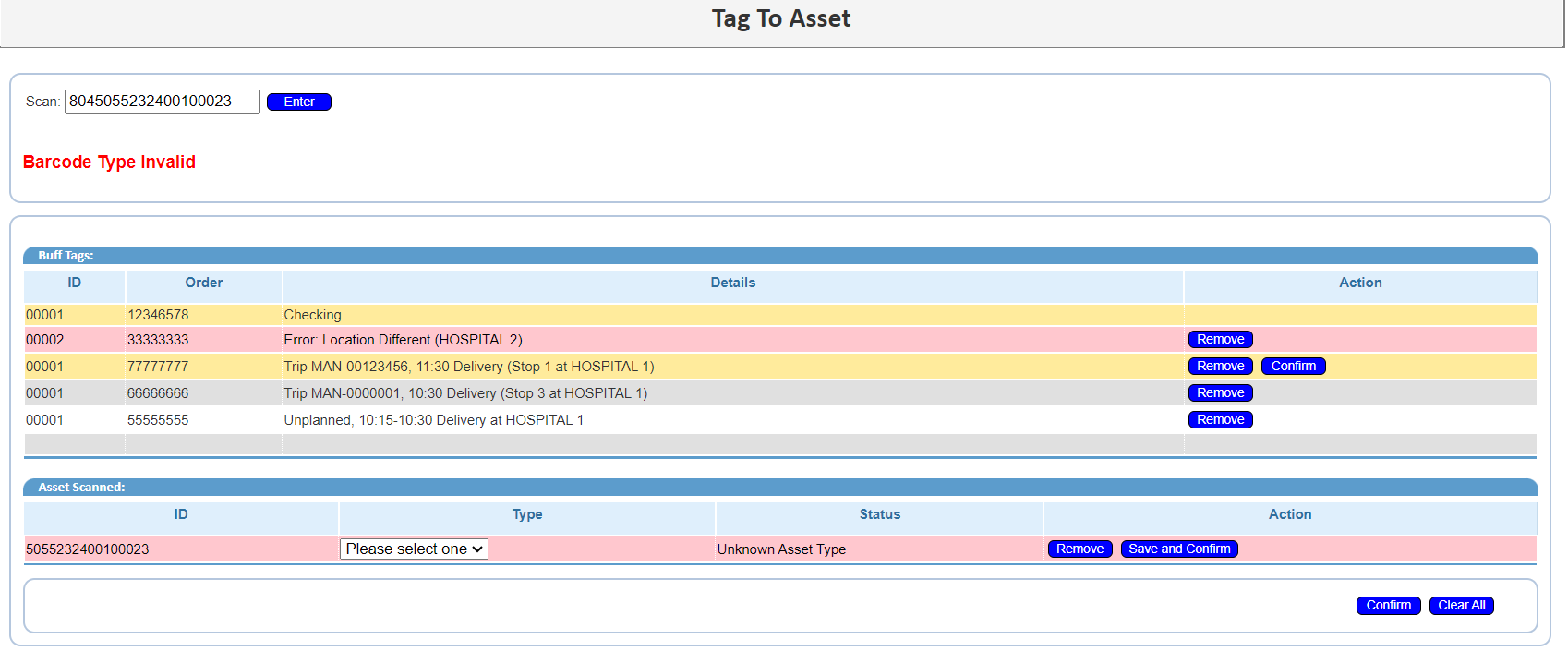
Task: Click the Asset Scanned section header
Action: tap(780, 488)
